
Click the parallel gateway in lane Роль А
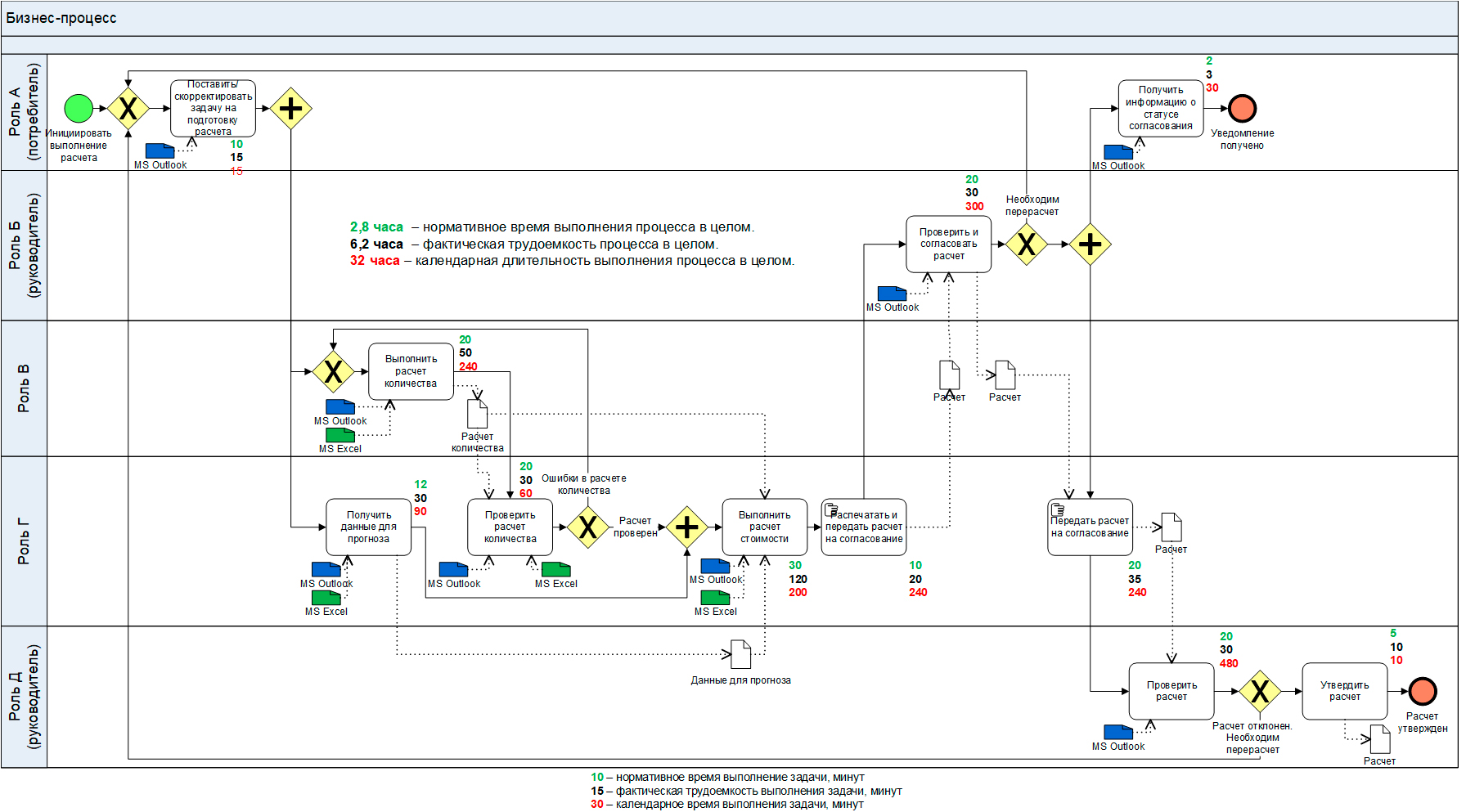291,108
